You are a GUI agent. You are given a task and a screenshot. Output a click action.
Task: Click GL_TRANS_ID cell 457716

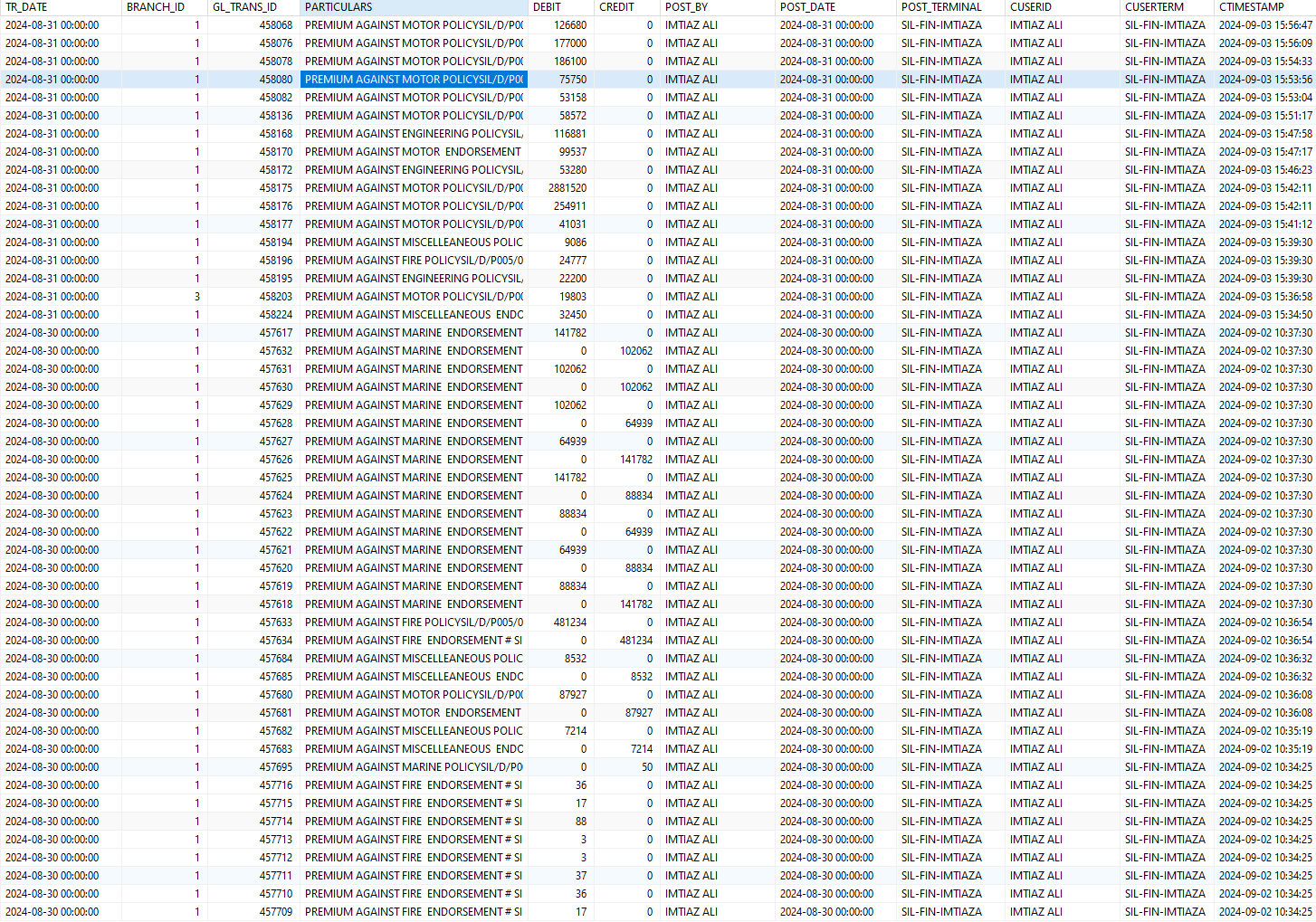(276, 785)
